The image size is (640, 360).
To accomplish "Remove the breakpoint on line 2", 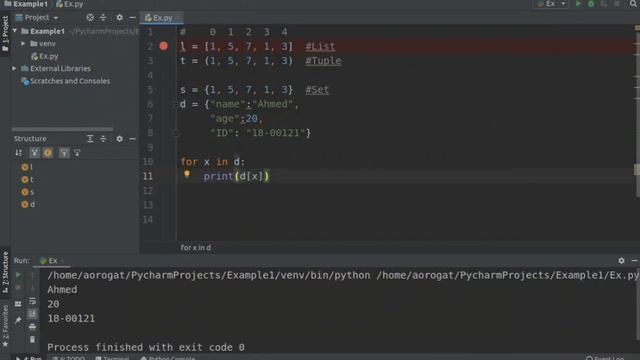I will [x=164, y=46].
